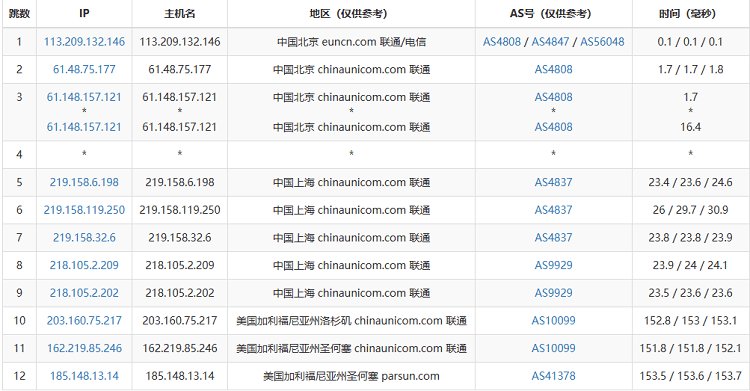Click the AS4847 link in hop 1

pos(550,42)
